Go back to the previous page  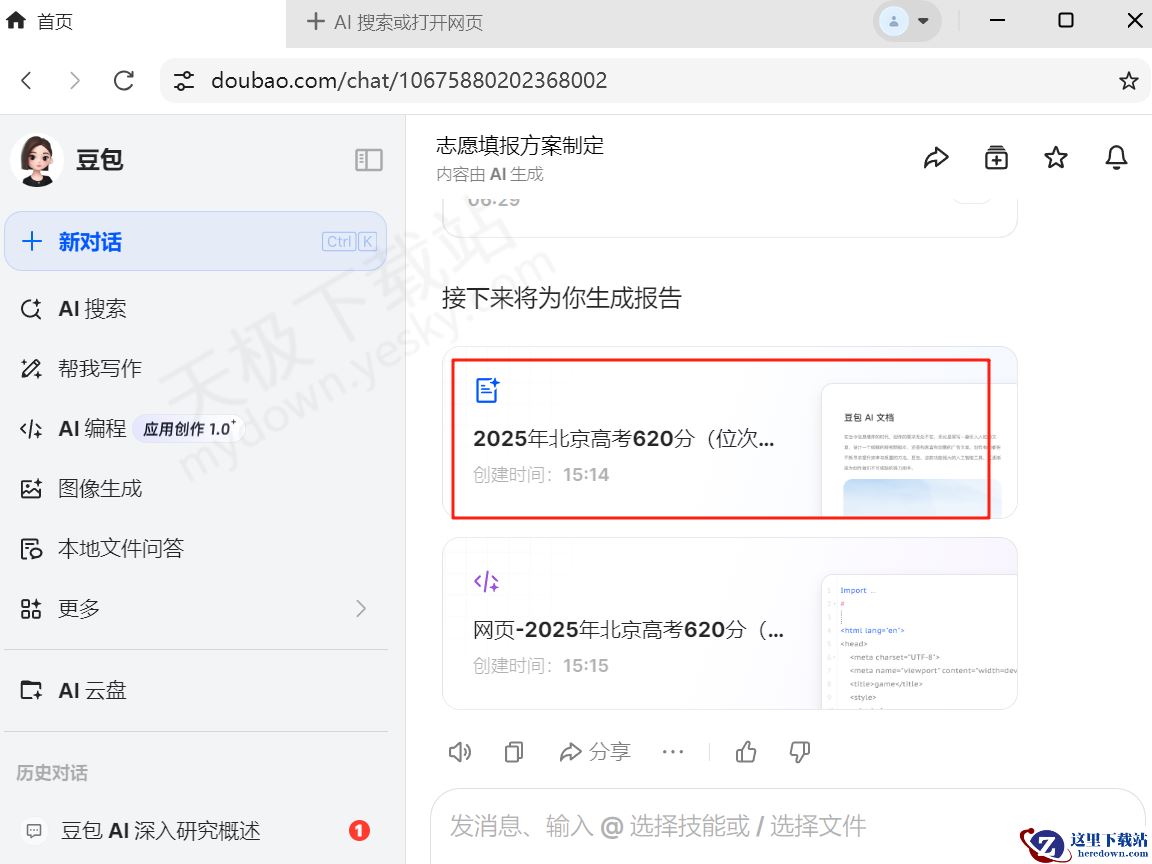pos(26,80)
